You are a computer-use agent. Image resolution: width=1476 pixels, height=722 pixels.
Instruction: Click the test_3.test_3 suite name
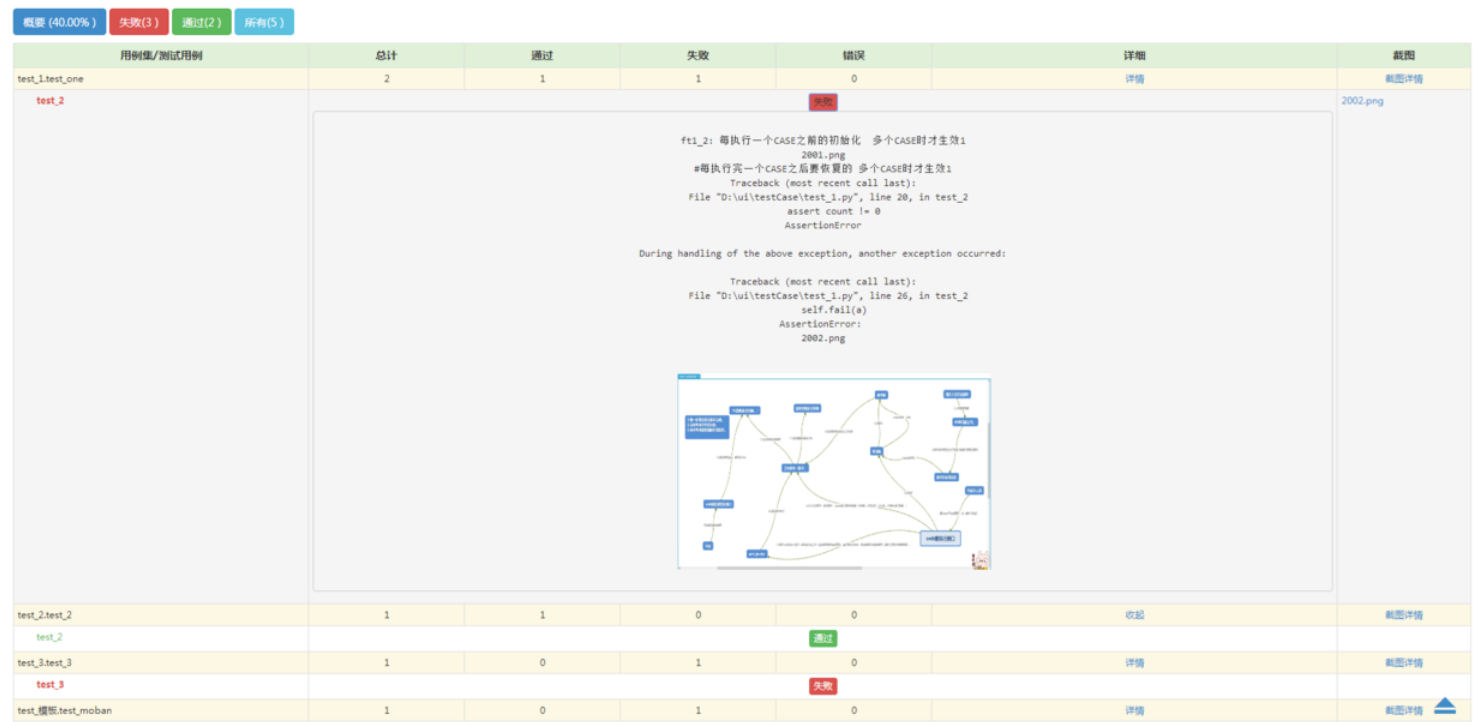click(44, 663)
